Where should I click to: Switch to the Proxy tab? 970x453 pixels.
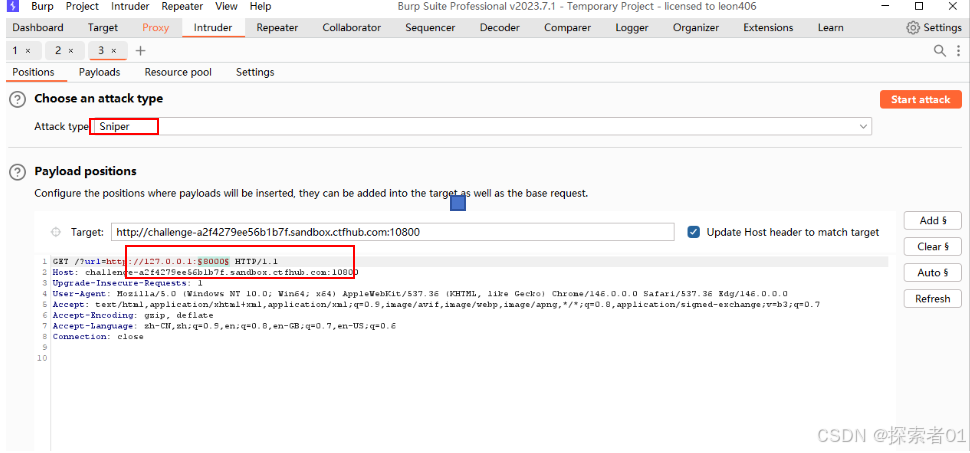(x=155, y=28)
